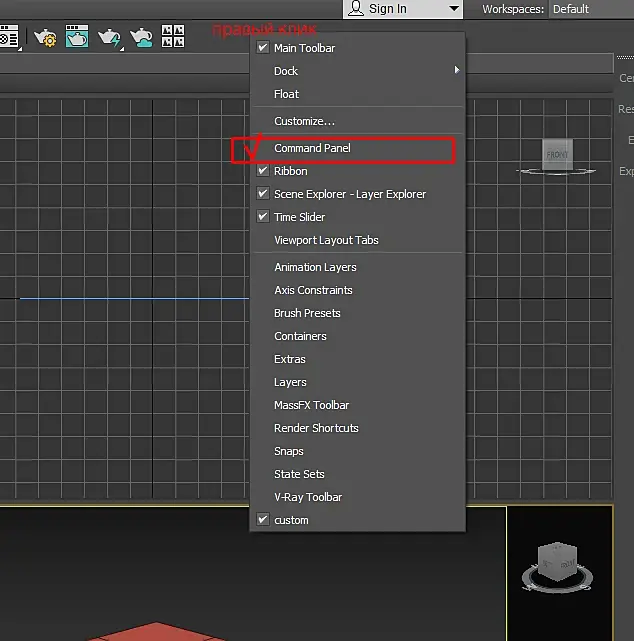634x641 pixels.
Task: Click the teapot with lightning bolt render icon
Action: pos(108,37)
